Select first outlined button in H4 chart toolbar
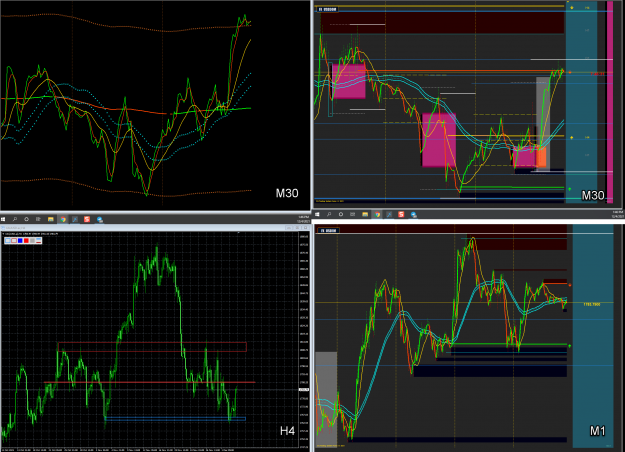This screenshot has width=625, height=452. 8,240
